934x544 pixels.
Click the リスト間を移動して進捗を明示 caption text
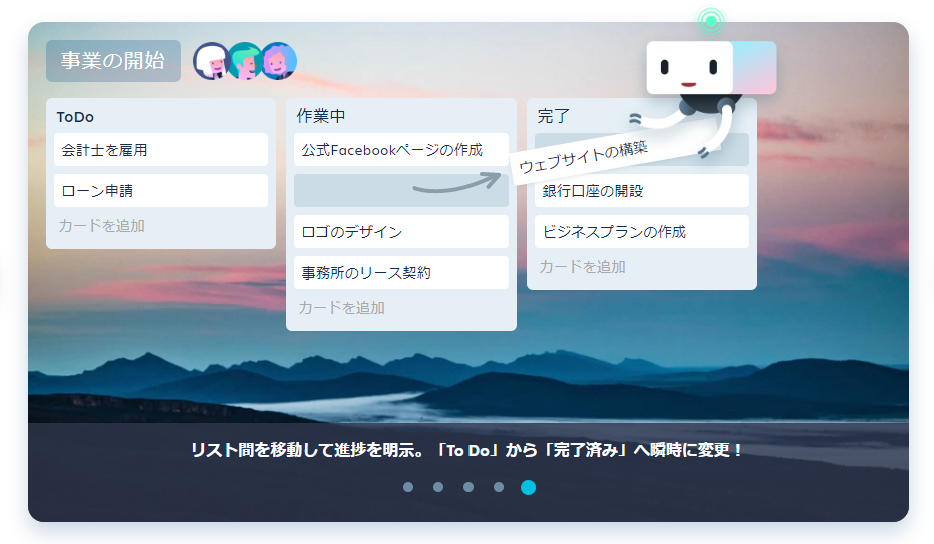pos(466,450)
